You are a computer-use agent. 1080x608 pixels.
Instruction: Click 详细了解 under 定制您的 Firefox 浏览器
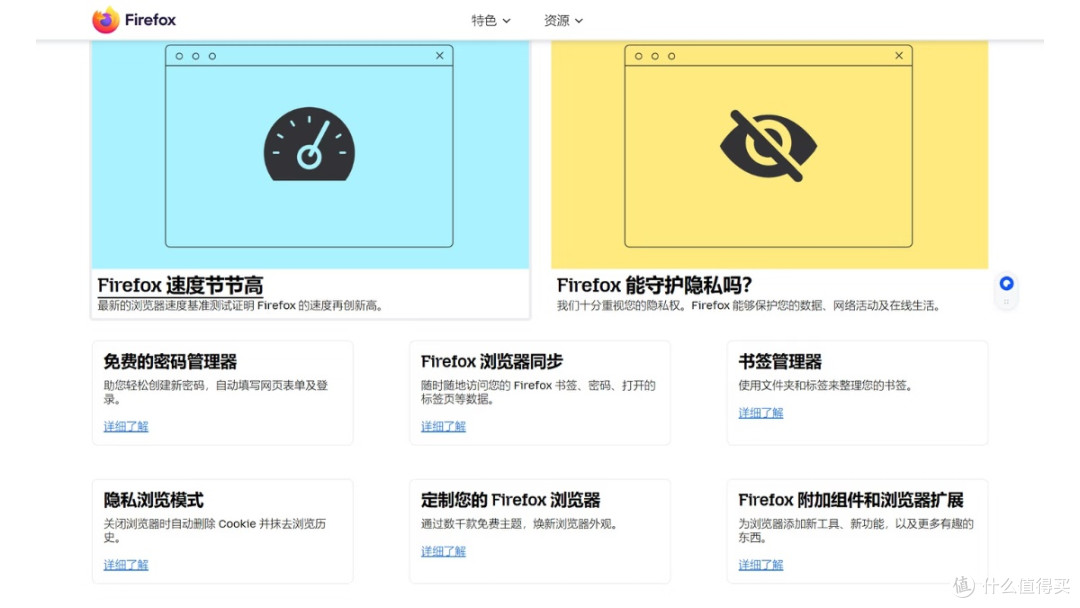[x=444, y=551]
